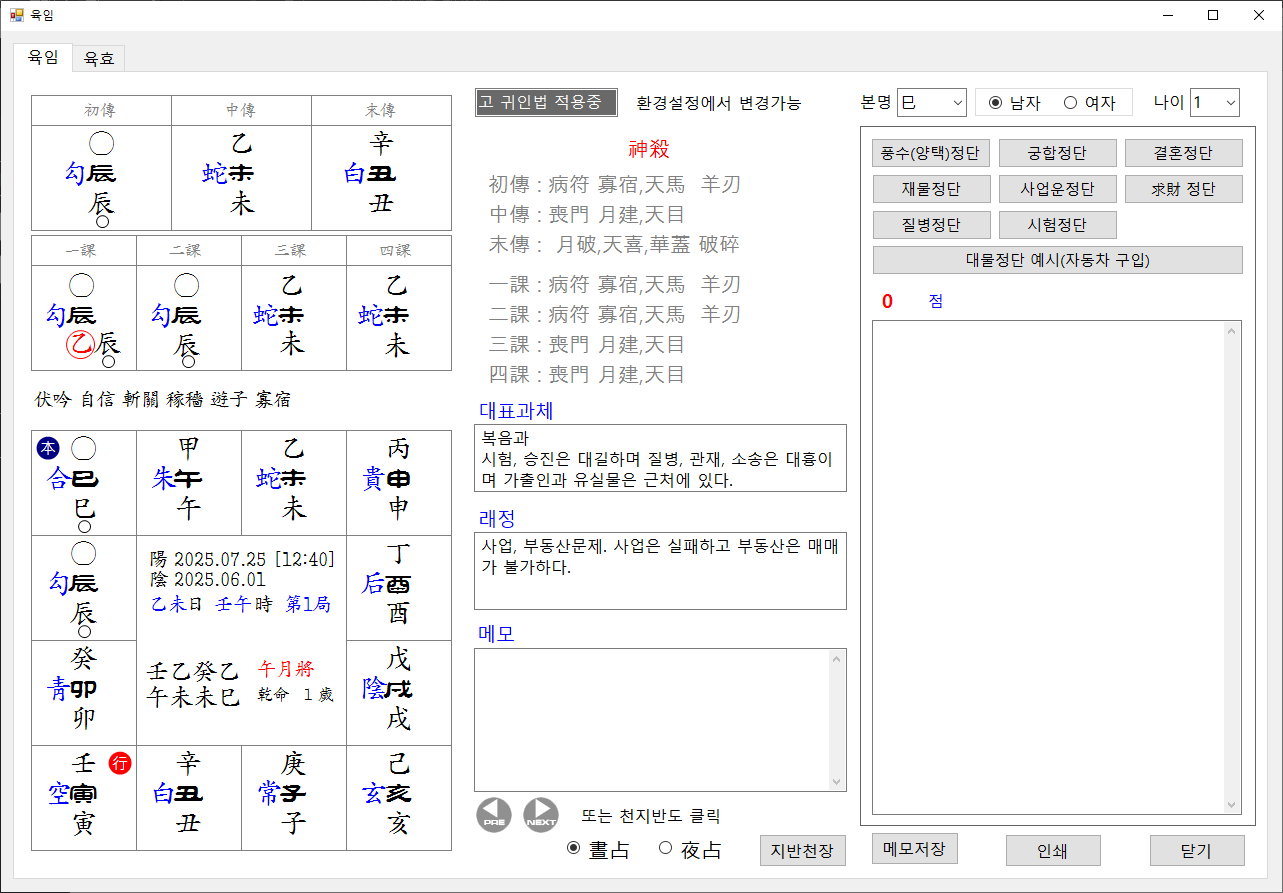Click the 고 귀인법 적용중 button
Screen dimensions: 1283x893
click(x=546, y=102)
